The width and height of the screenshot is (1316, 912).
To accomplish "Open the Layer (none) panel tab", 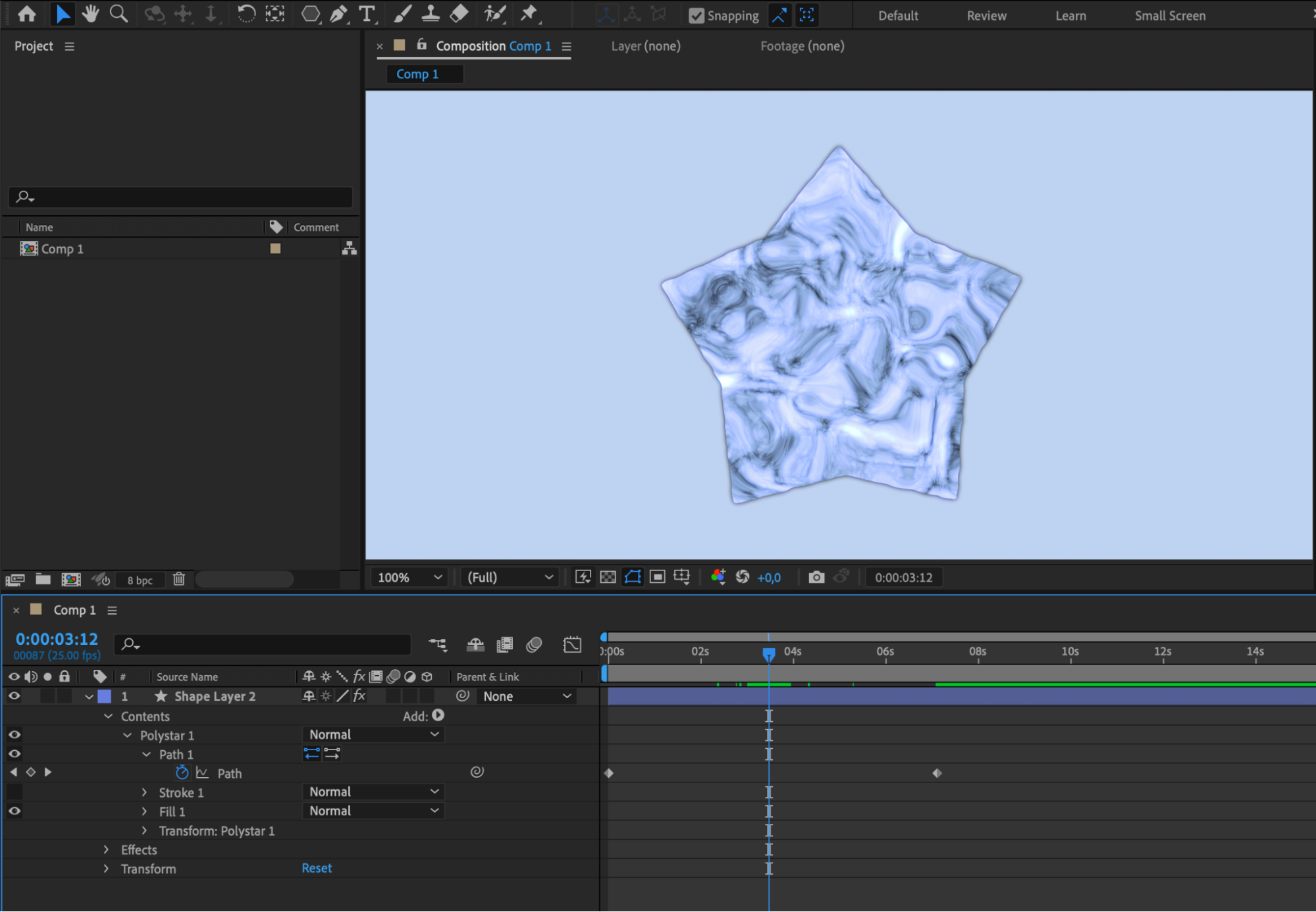I will (x=645, y=46).
